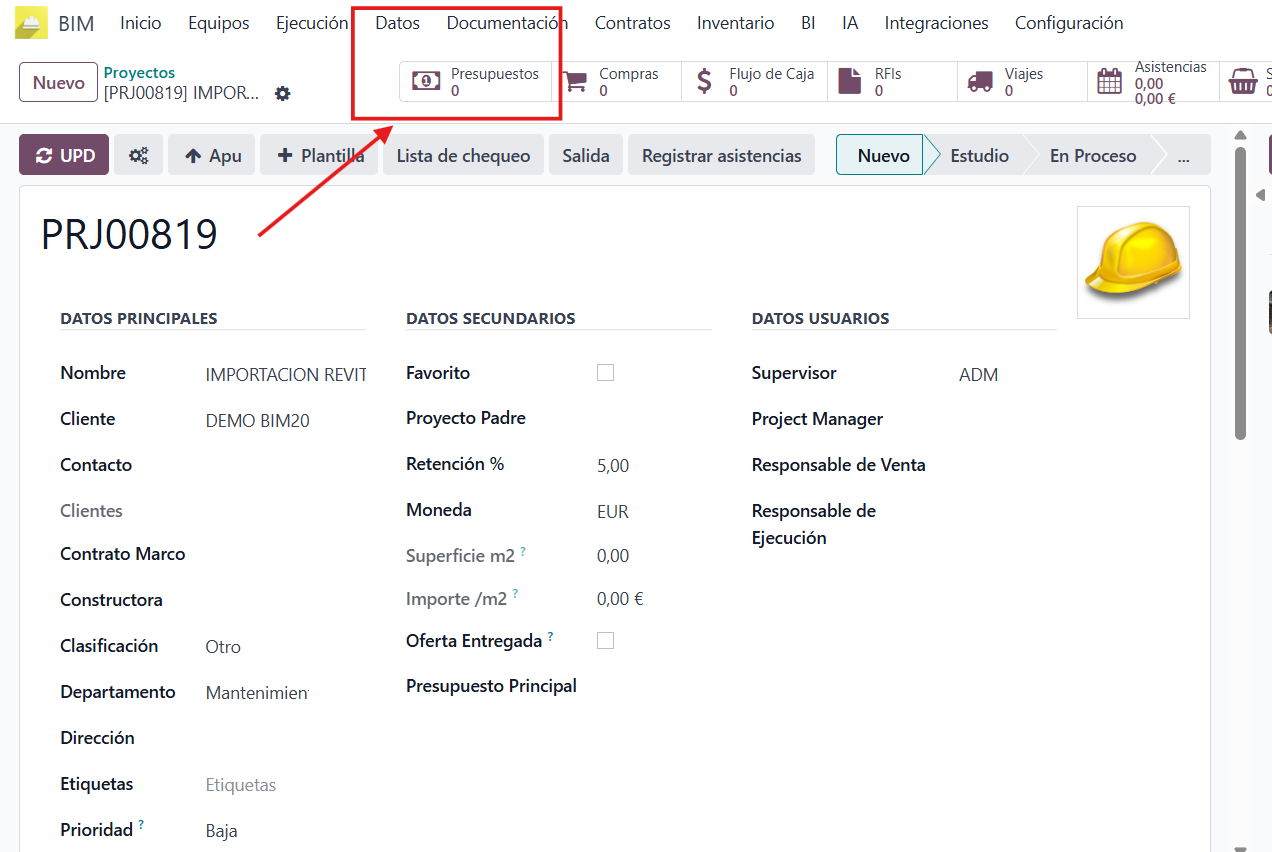The width and height of the screenshot is (1272, 852).
Task: Click the yellow hard hat project image
Action: pos(1133,262)
